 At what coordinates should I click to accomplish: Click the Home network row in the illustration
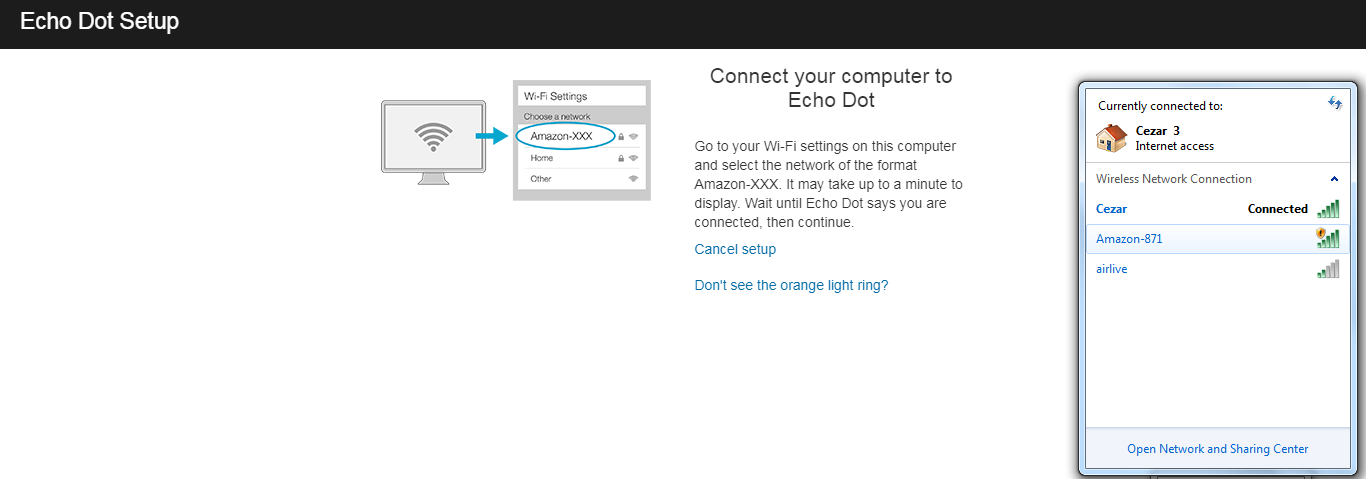[x=582, y=158]
